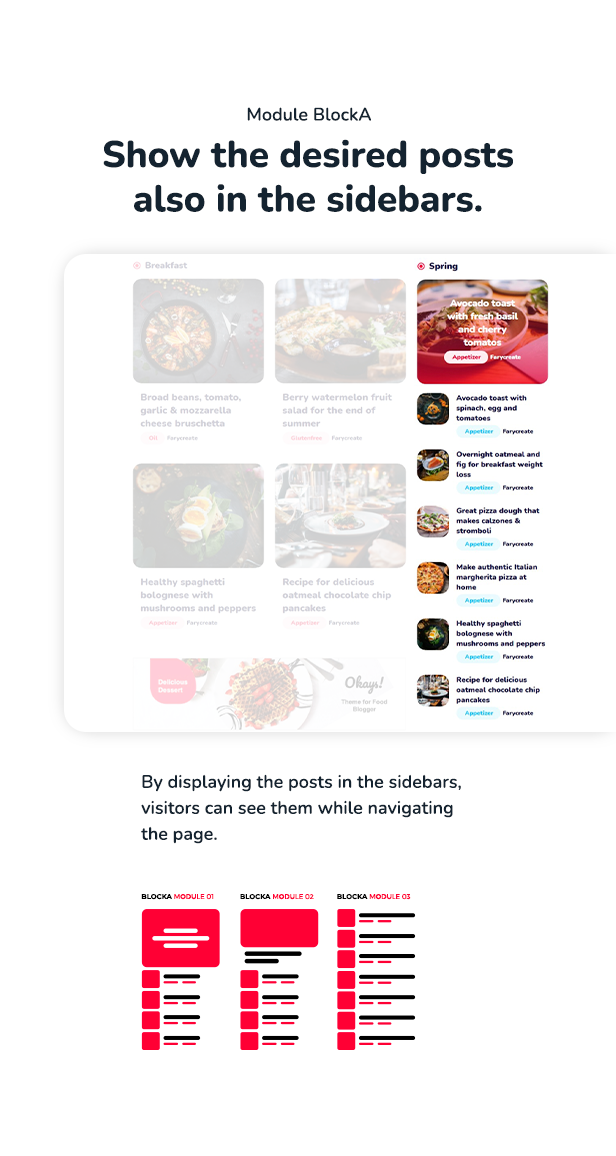This screenshot has width=616, height=1156.
Task: Open the Broad beans bruschetta post image
Action: click(198, 331)
